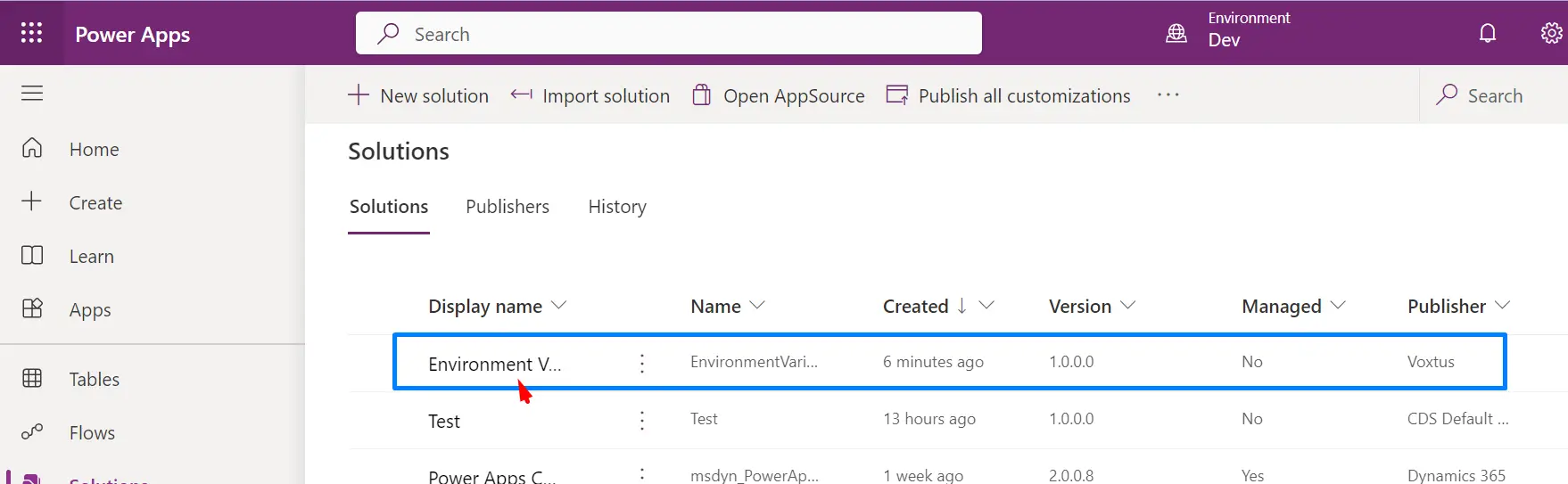Click the EnvironmentVari... name cell

tap(754, 362)
